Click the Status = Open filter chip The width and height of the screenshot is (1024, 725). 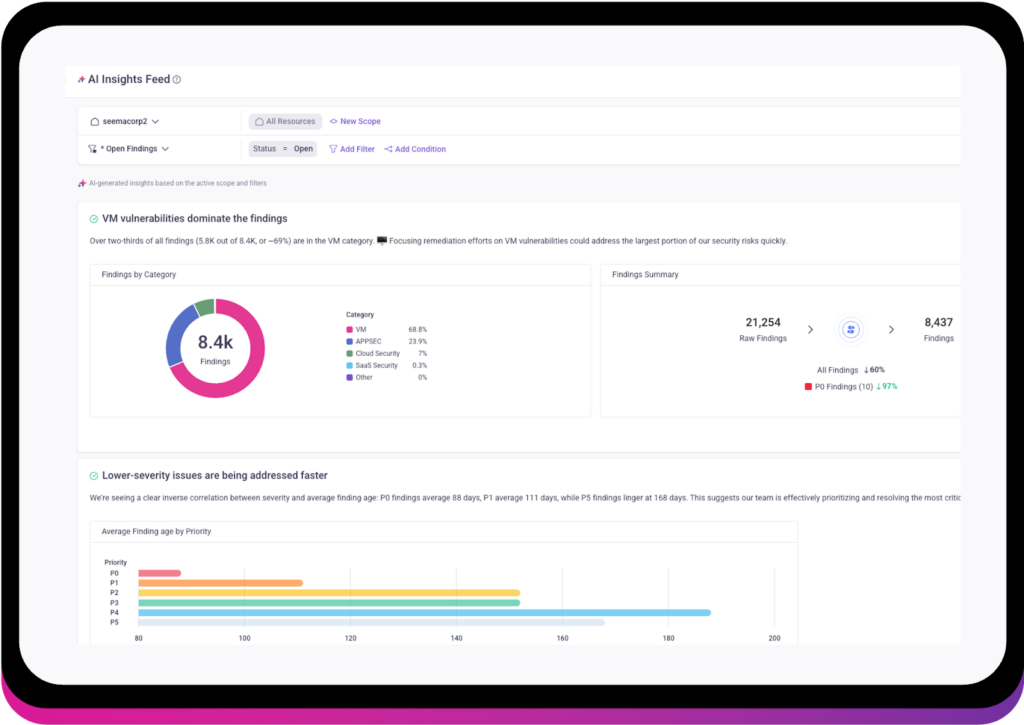[283, 149]
